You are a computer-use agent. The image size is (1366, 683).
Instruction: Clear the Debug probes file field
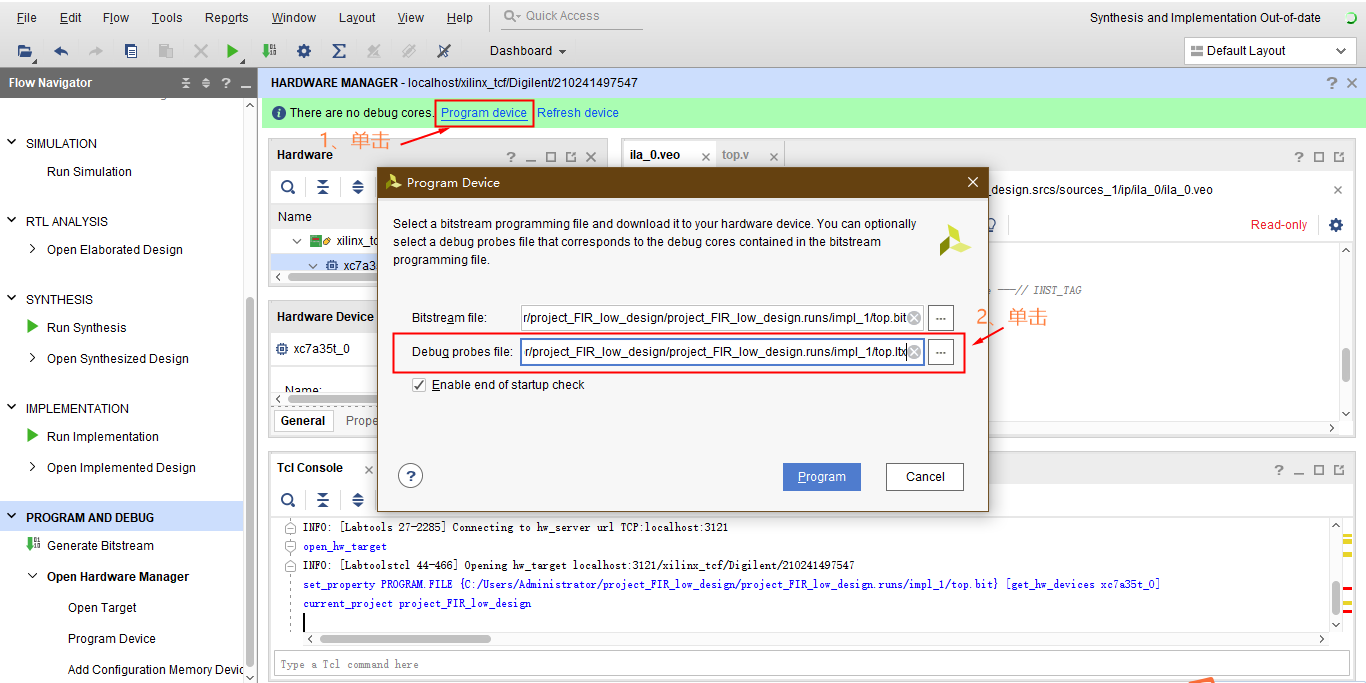(x=914, y=352)
